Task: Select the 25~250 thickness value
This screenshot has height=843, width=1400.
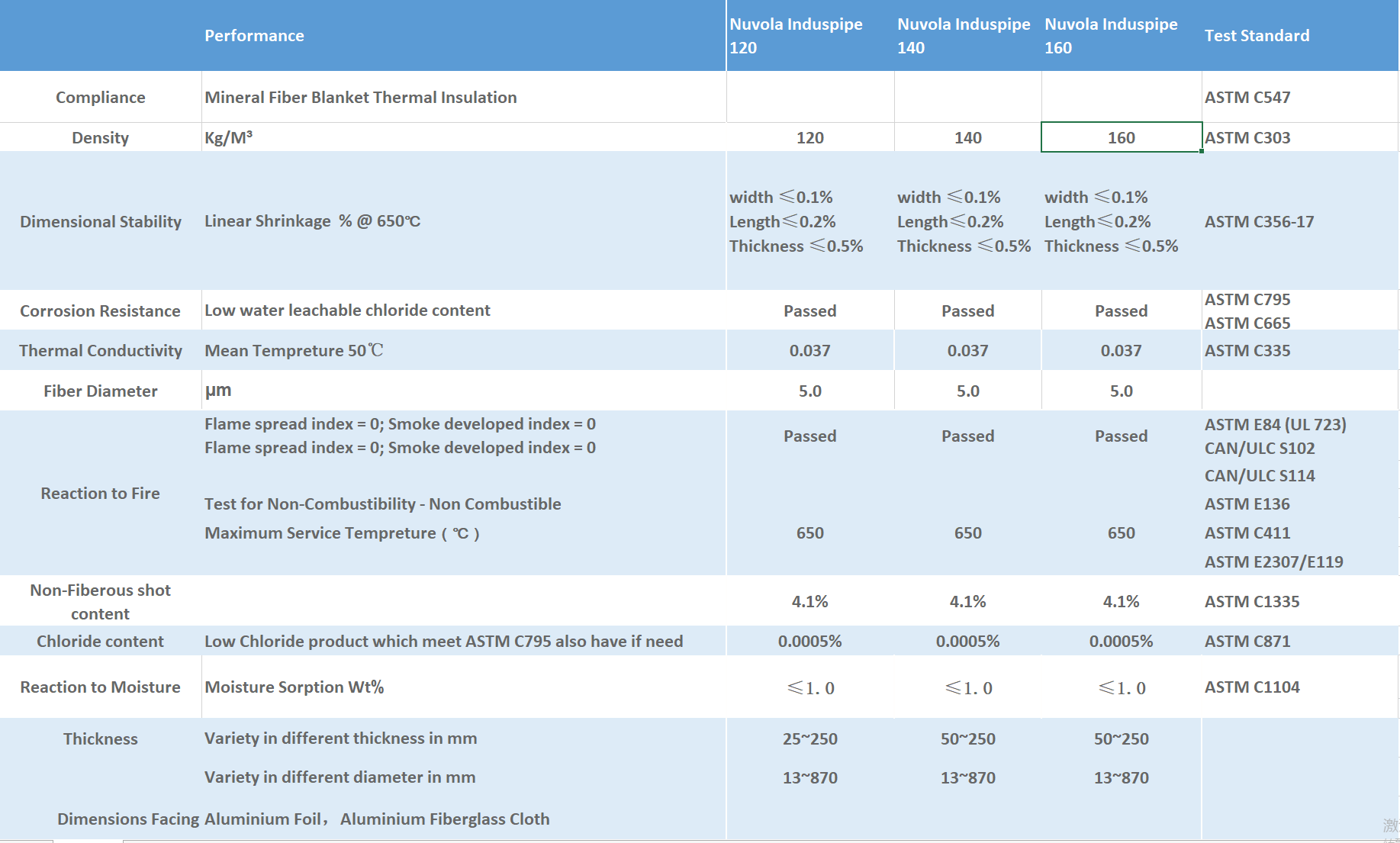Action: [810, 738]
